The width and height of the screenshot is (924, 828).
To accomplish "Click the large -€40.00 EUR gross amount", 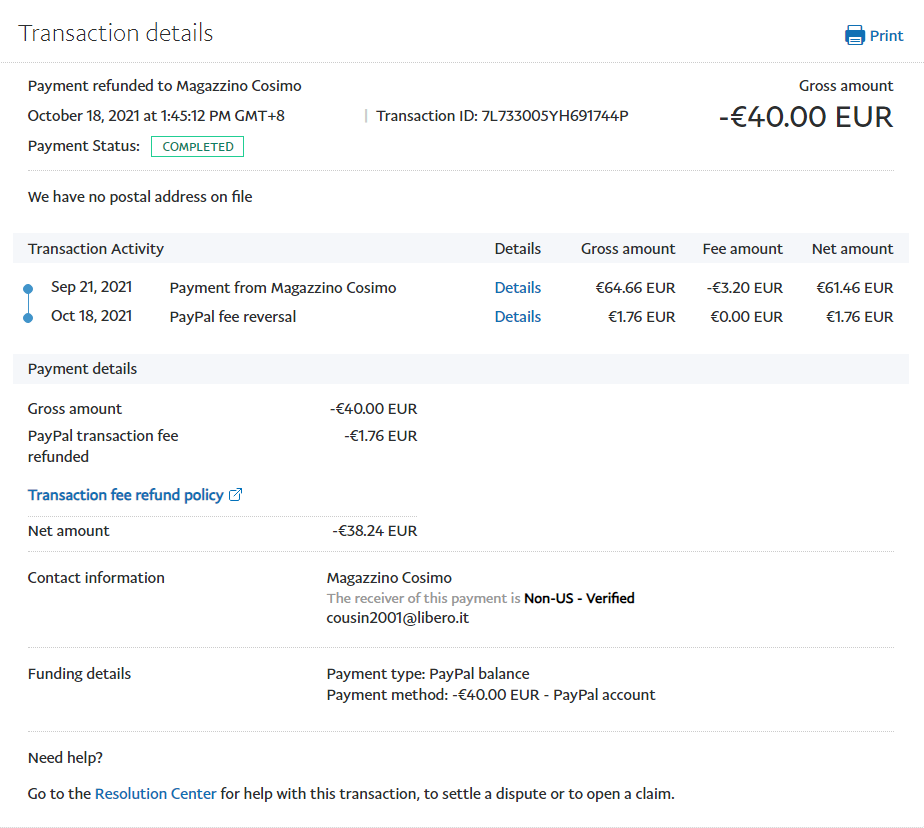I will [805, 117].
